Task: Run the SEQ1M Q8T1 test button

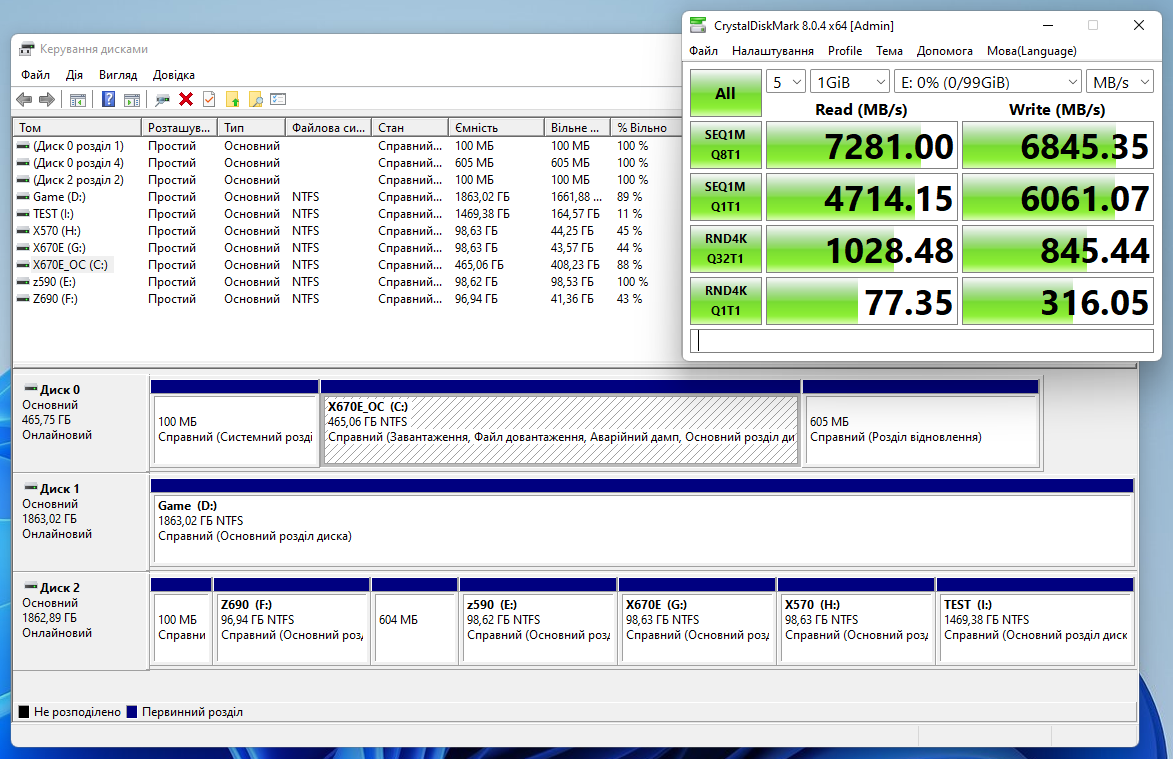Action: point(725,146)
